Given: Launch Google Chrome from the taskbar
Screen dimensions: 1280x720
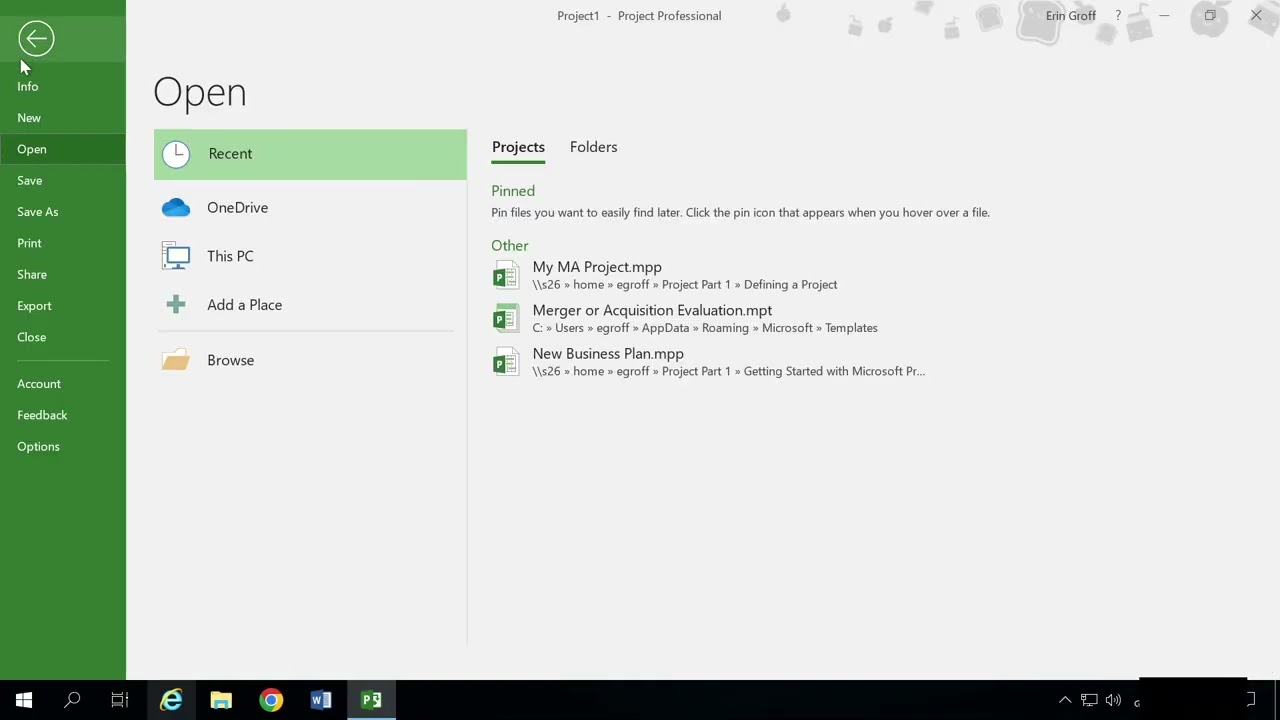Looking at the screenshot, I should [271, 700].
